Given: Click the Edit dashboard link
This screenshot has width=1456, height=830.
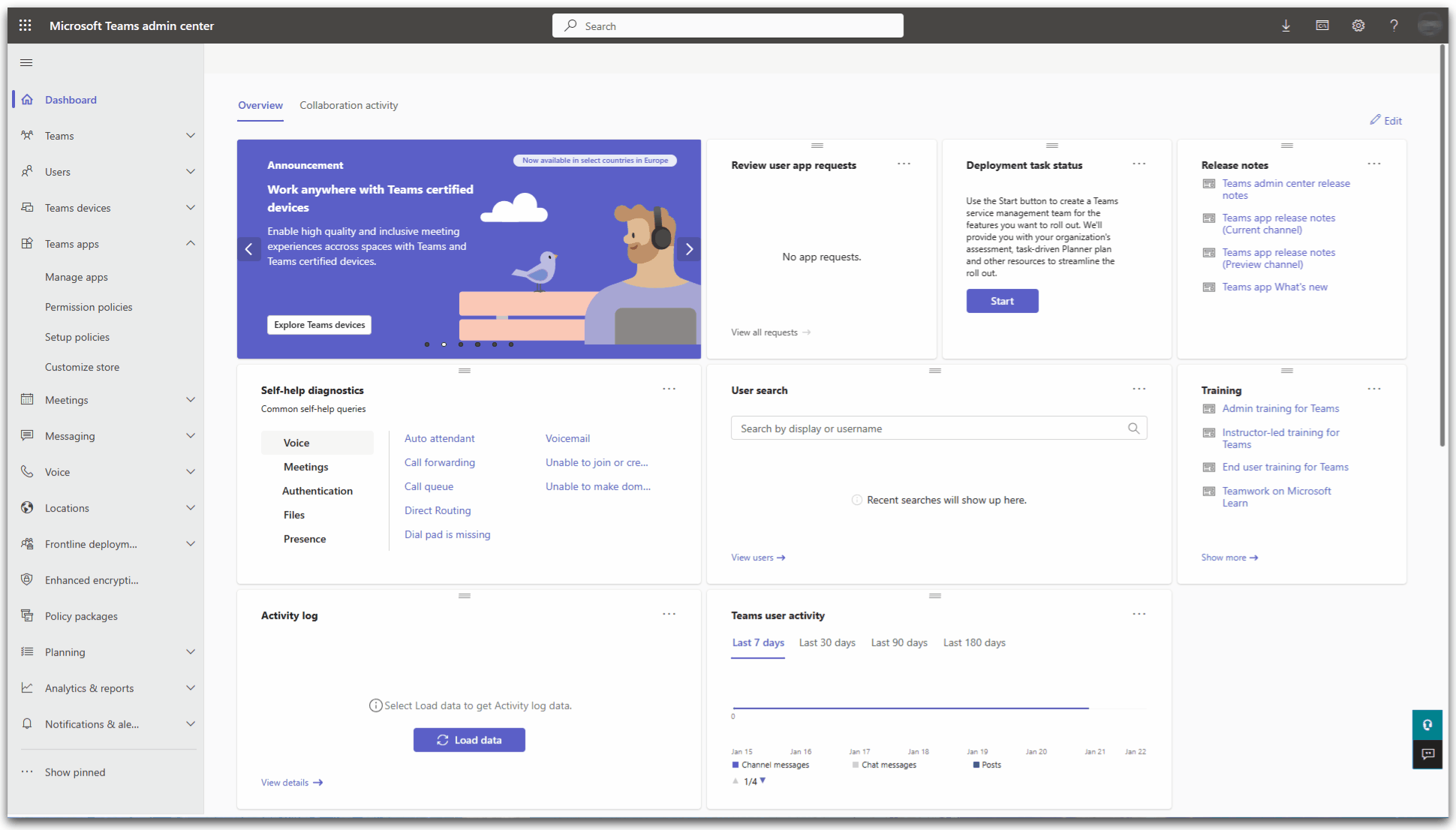Looking at the screenshot, I should point(1386,120).
